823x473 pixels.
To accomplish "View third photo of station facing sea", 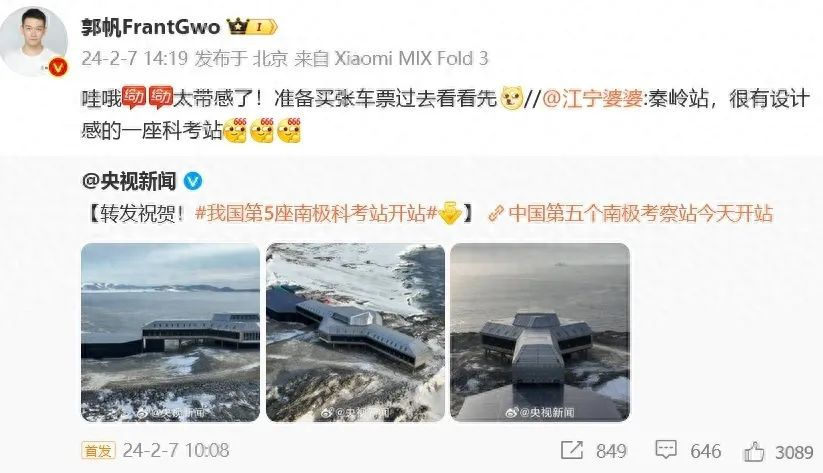I will point(540,332).
